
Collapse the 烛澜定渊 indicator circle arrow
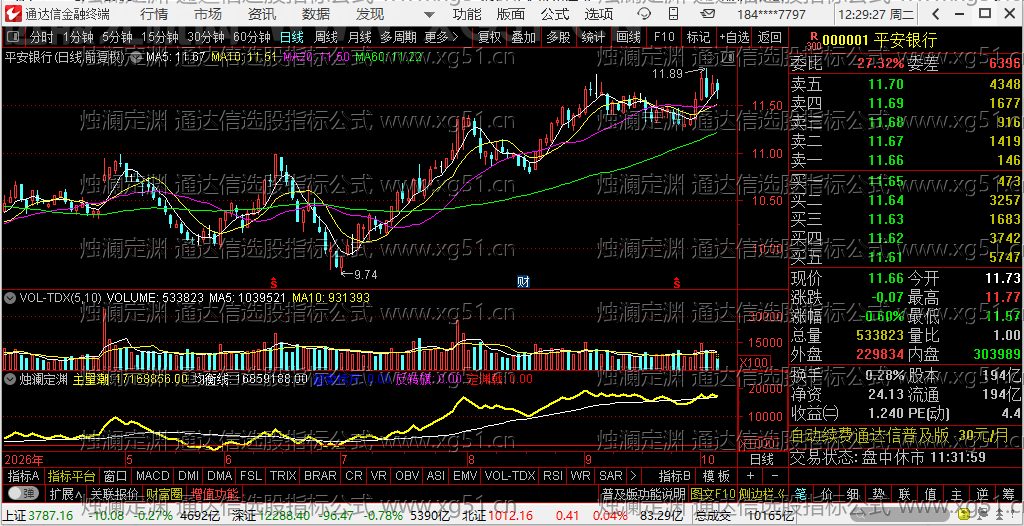click(10, 378)
